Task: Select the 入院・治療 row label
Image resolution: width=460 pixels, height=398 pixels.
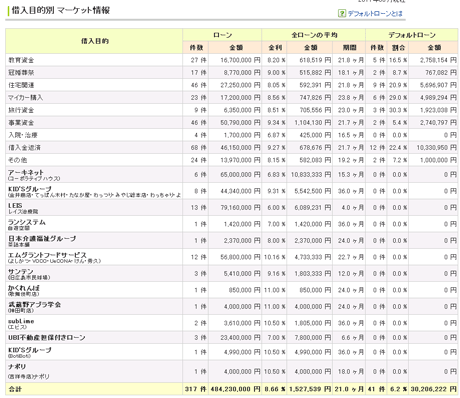Action: (23, 135)
